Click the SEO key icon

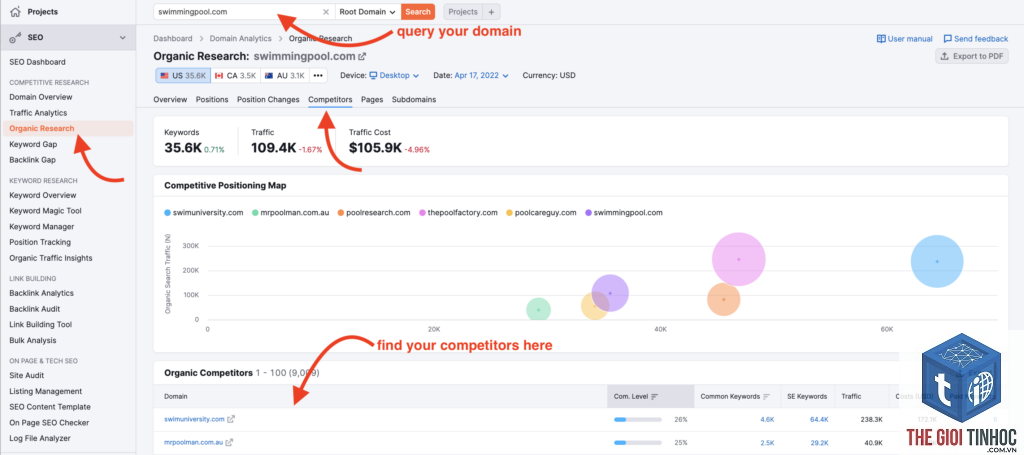(16, 38)
